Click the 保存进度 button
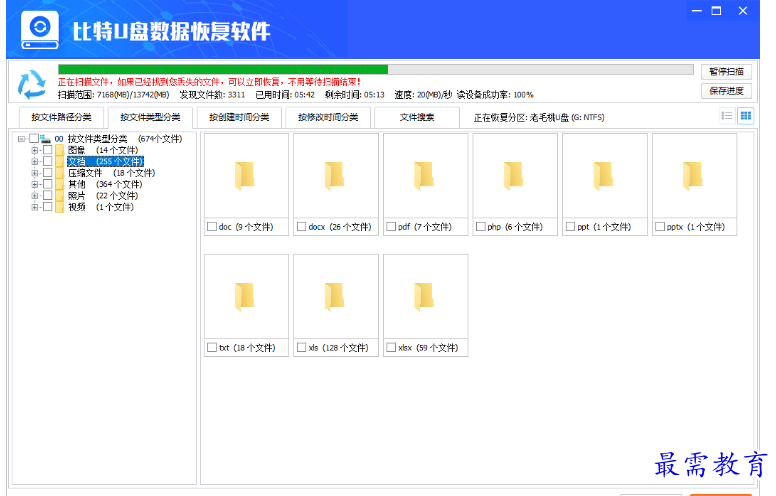 click(726, 91)
